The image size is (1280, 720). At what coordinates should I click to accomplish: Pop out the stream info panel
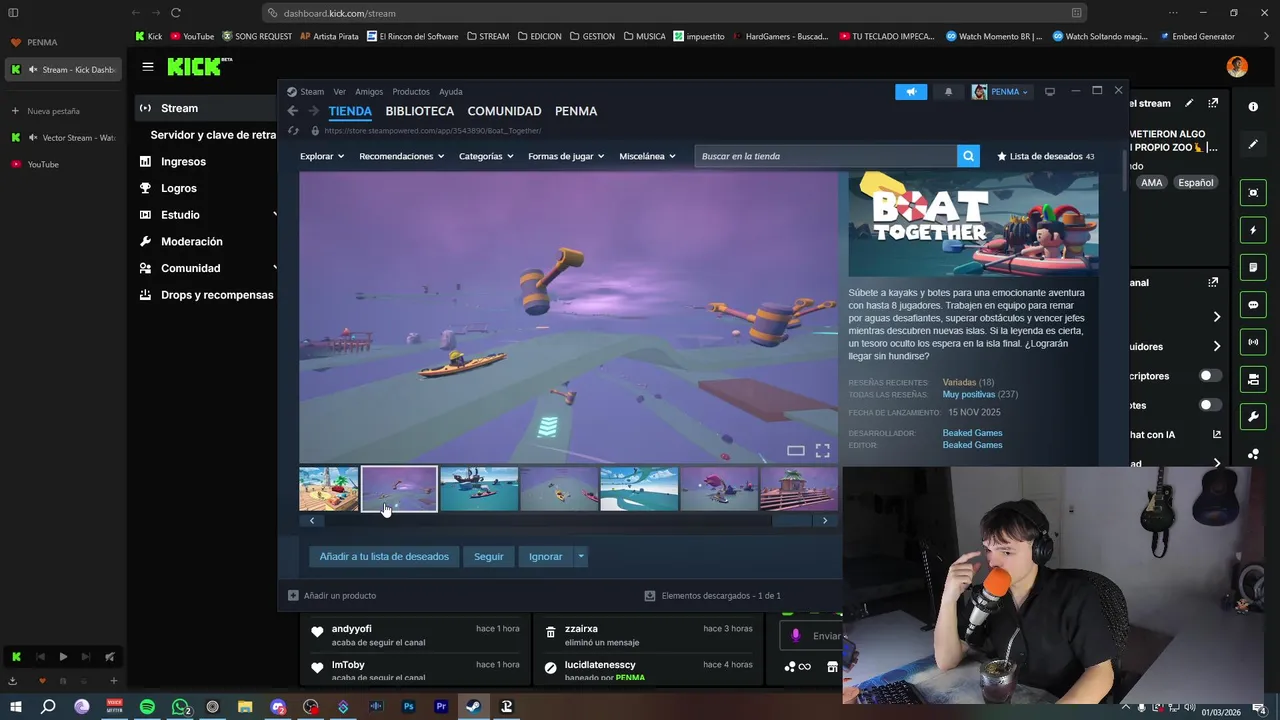1213,103
